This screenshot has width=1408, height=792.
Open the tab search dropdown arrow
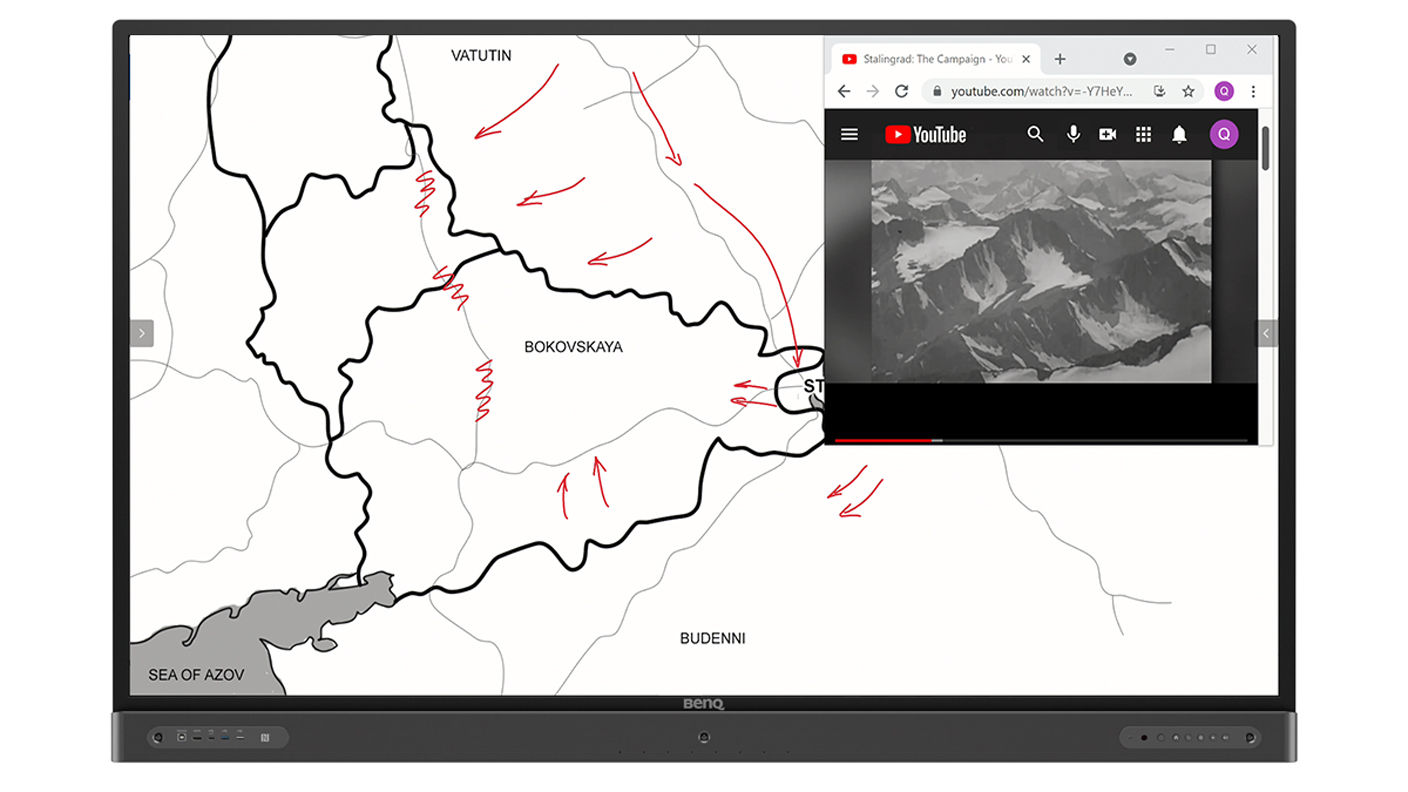1129,59
